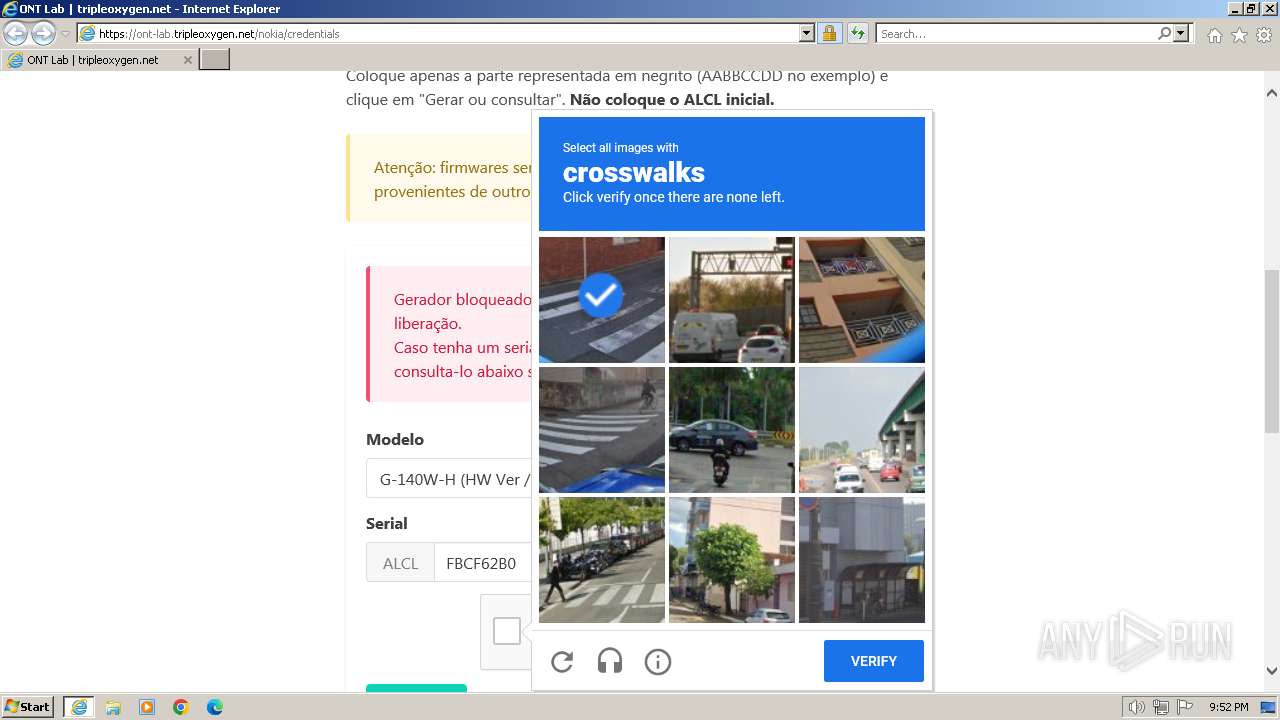Viewport: 1280px width, 720px height.
Task: Open the search provider dropdown arrow
Action: click(x=1181, y=33)
